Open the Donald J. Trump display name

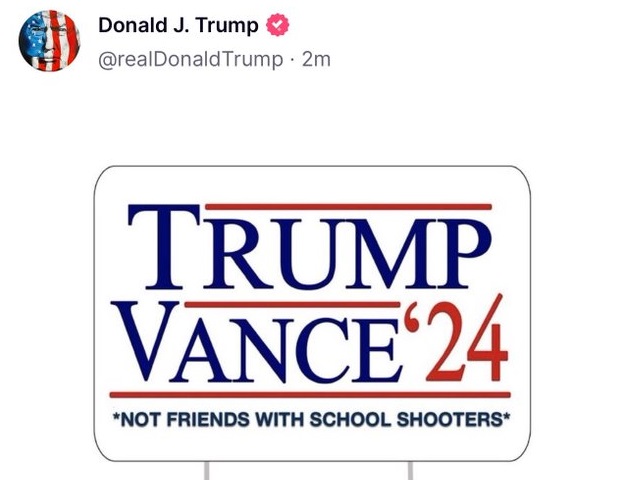(178, 26)
